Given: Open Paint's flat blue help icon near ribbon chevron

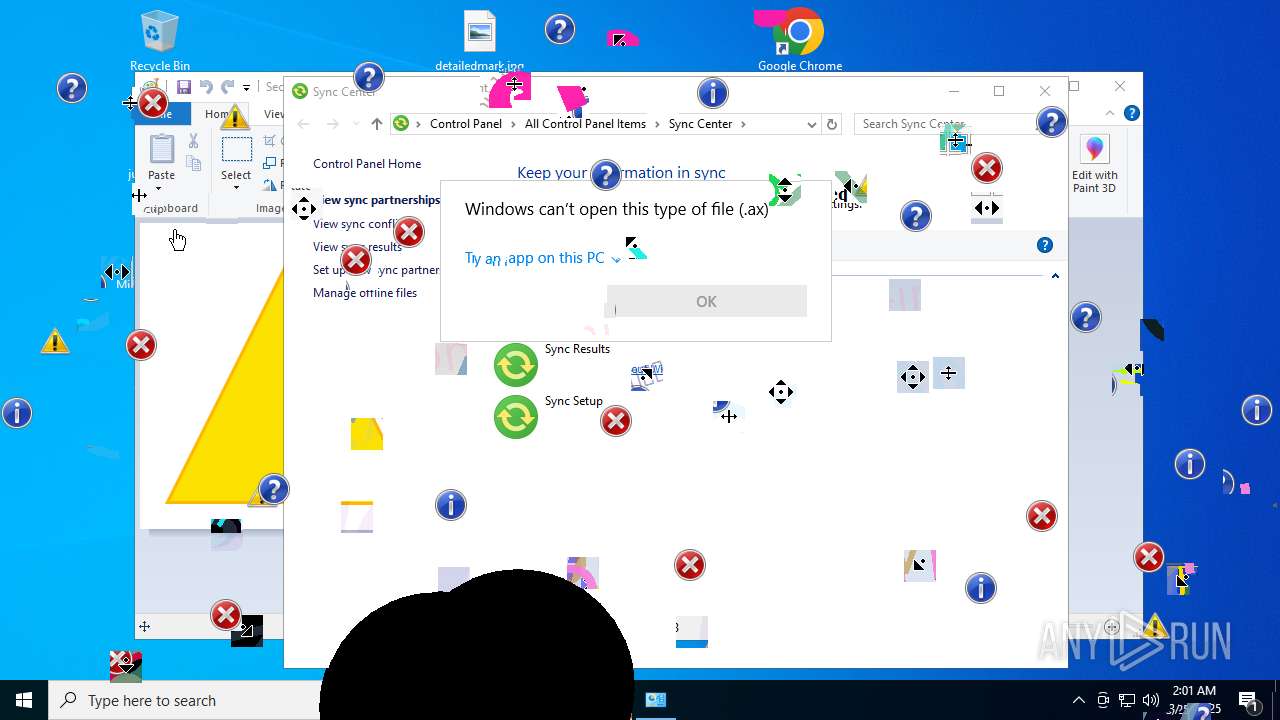Looking at the screenshot, I should [1130, 114].
